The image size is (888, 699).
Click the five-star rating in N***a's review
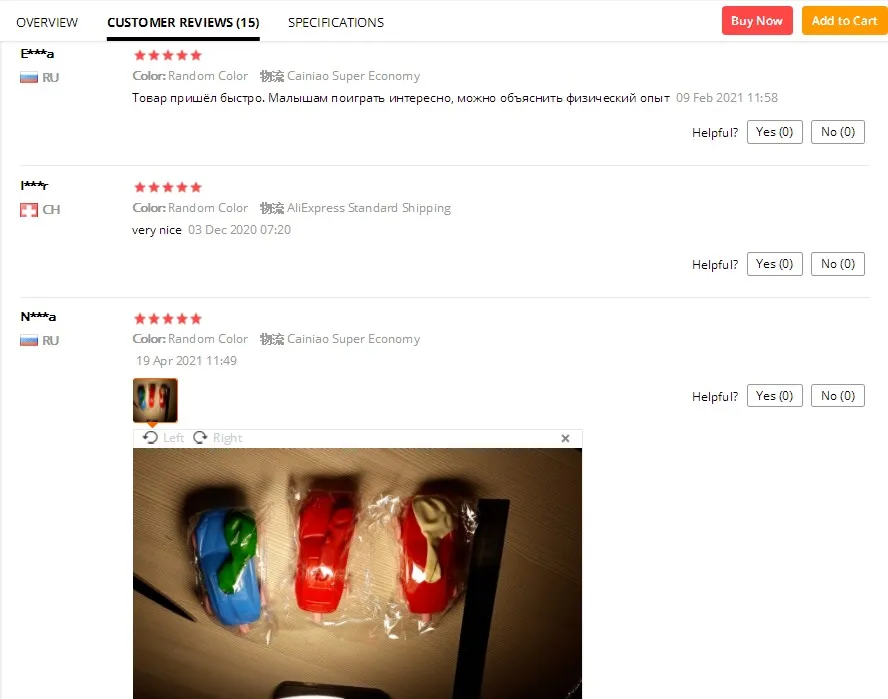pyautogui.click(x=168, y=319)
